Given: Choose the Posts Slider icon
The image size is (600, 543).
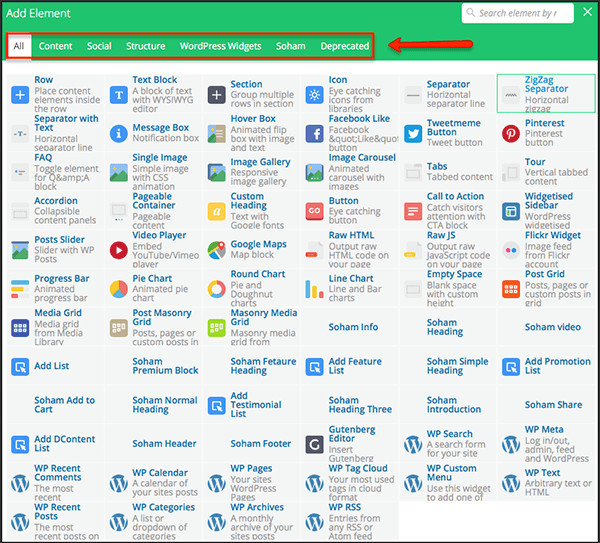Looking at the screenshot, I should point(20,250).
